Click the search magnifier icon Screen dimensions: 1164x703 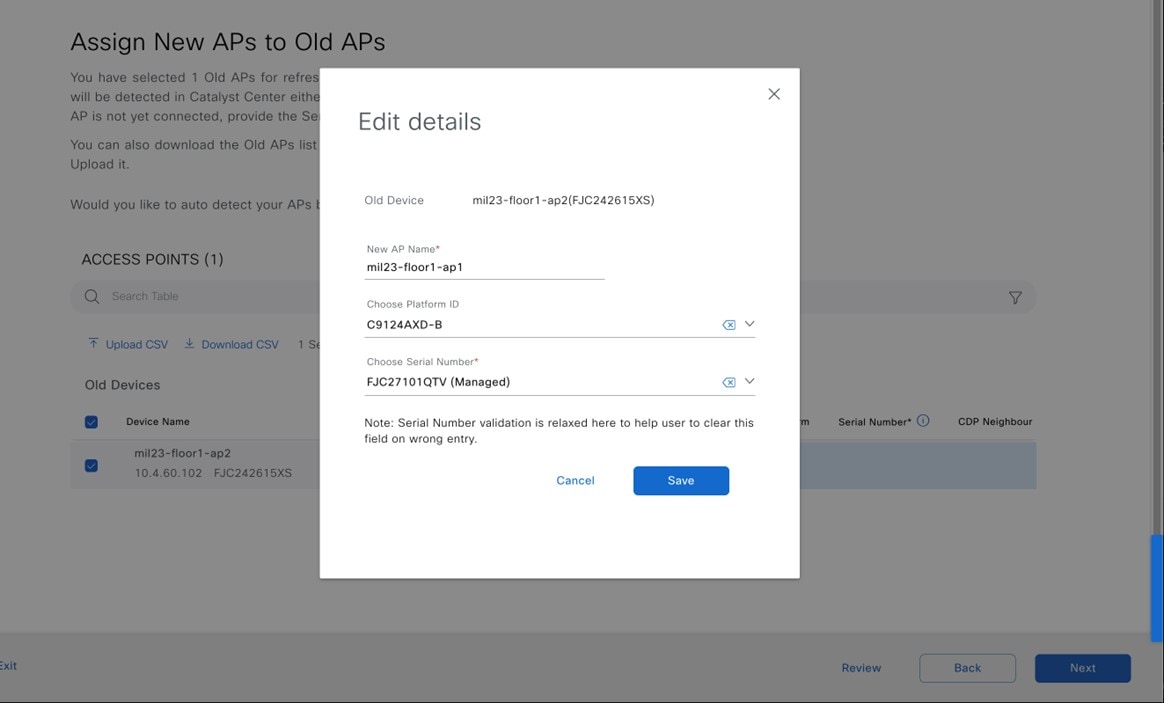[92, 296]
